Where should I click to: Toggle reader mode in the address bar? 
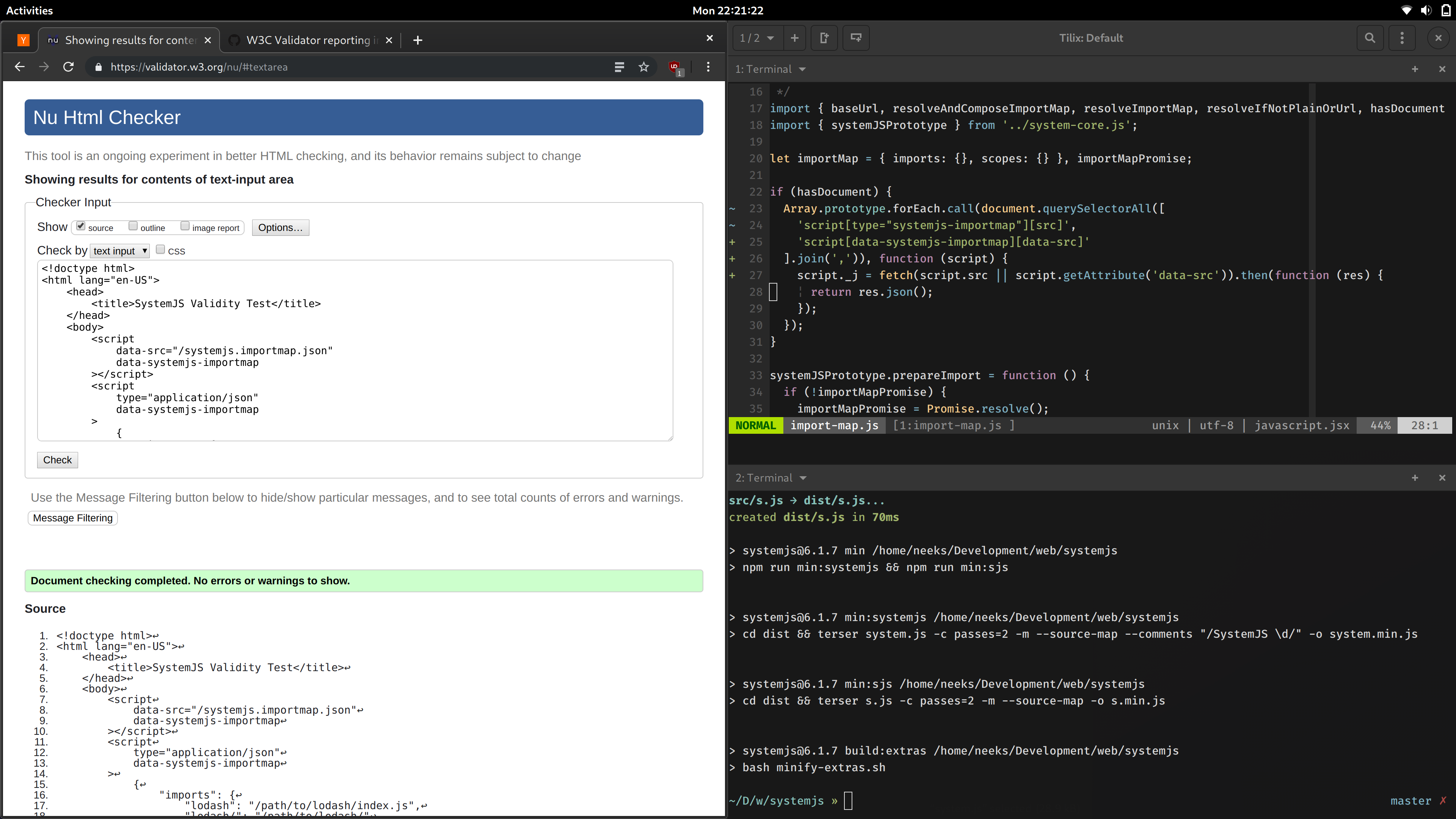[x=620, y=67]
